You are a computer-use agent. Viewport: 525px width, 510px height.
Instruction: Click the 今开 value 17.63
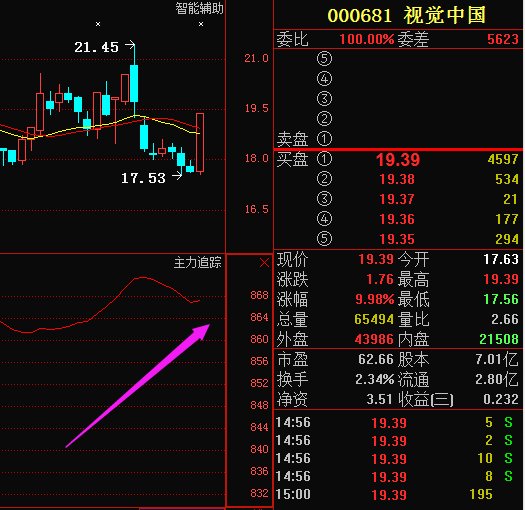point(501,259)
